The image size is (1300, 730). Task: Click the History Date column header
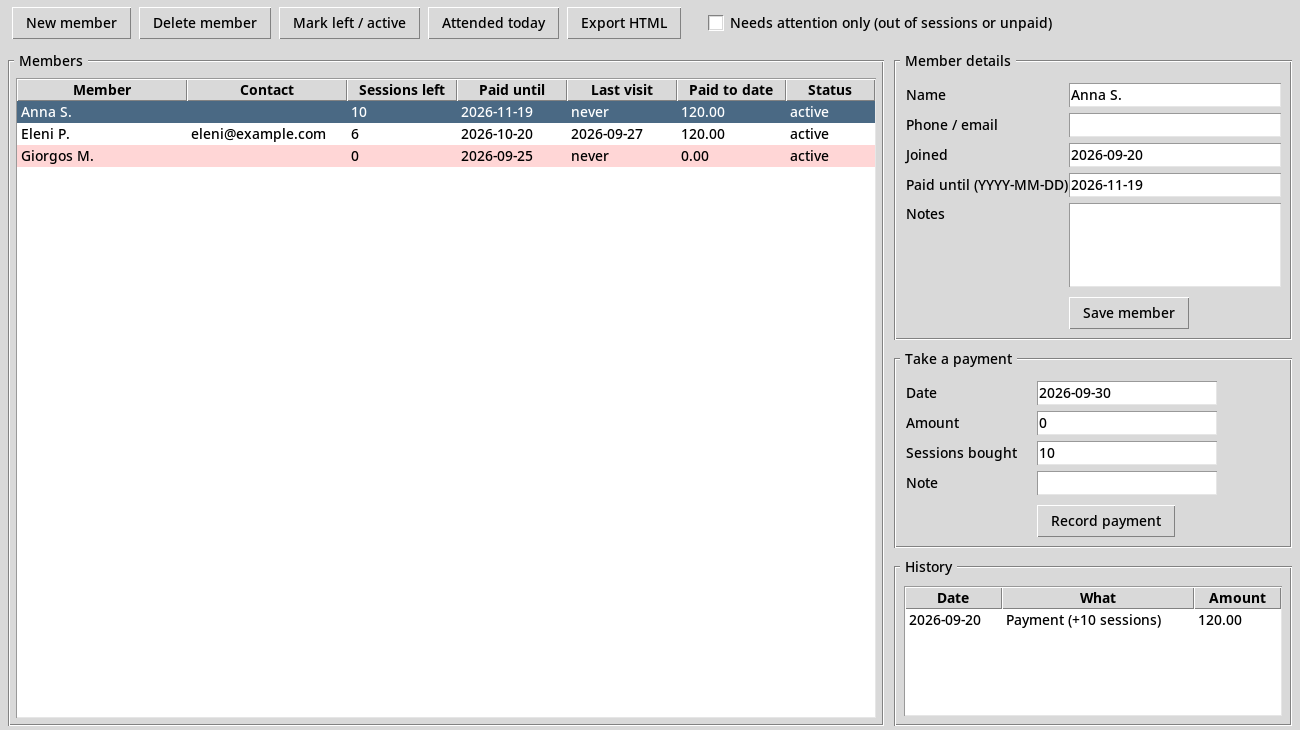coord(953,598)
